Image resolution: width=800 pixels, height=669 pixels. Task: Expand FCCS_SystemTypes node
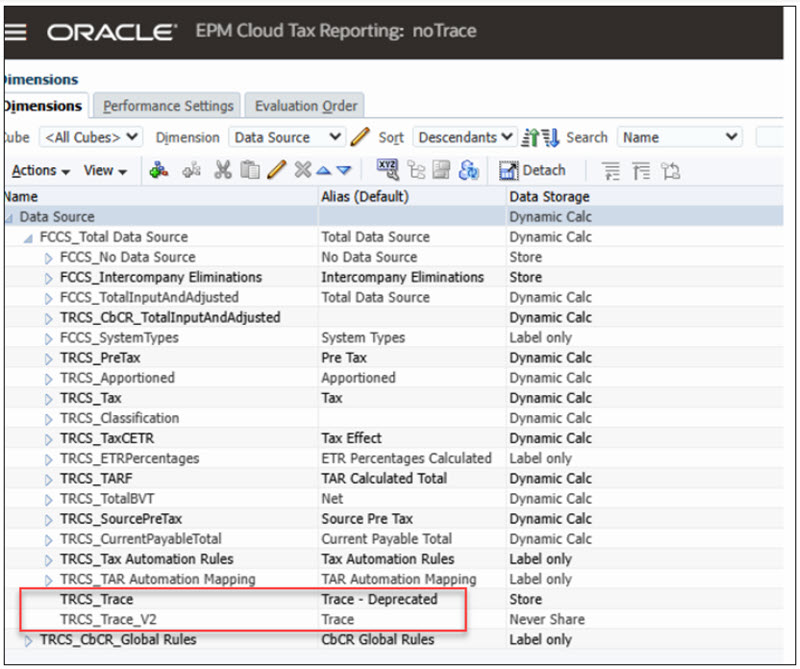48,338
